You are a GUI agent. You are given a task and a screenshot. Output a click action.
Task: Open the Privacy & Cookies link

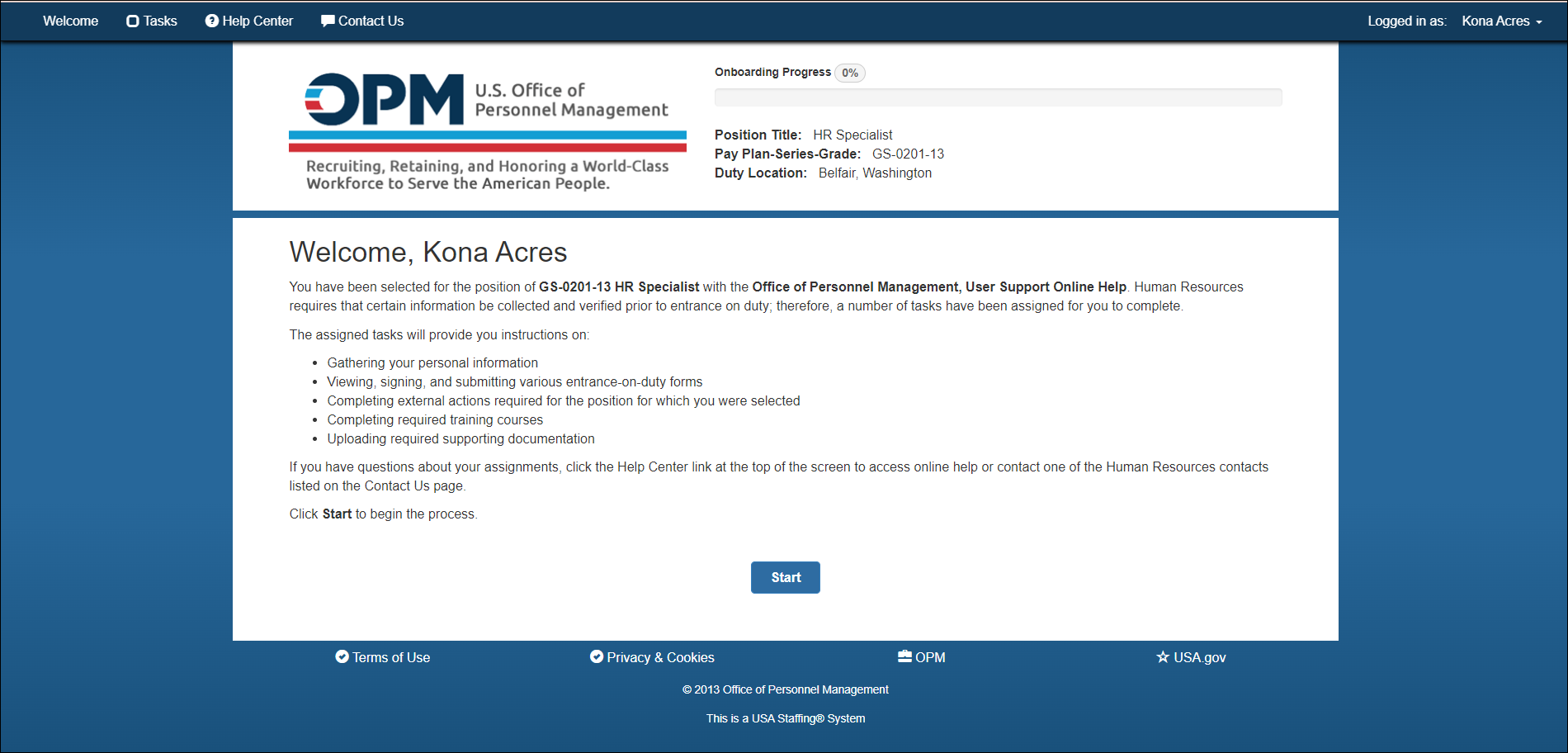click(652, 657)
